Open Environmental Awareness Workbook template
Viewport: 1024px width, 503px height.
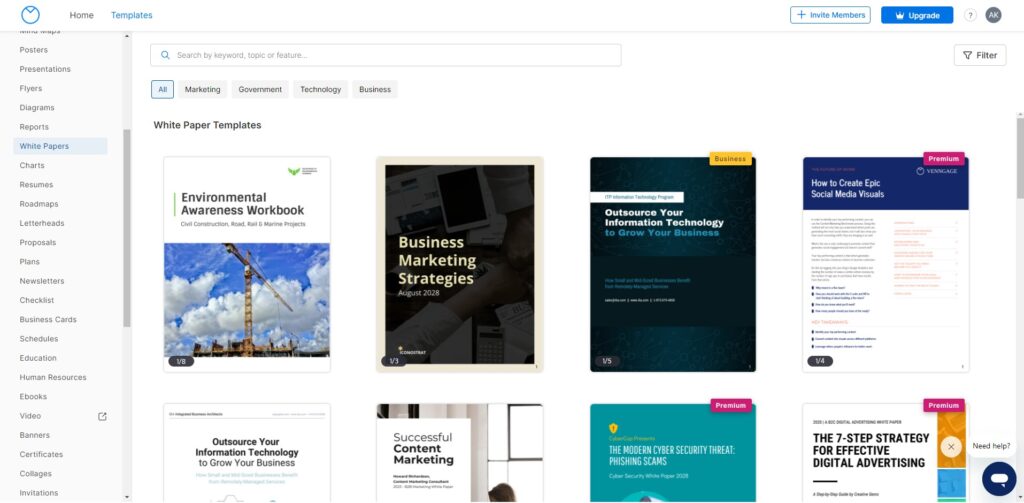tap(247, 265)
